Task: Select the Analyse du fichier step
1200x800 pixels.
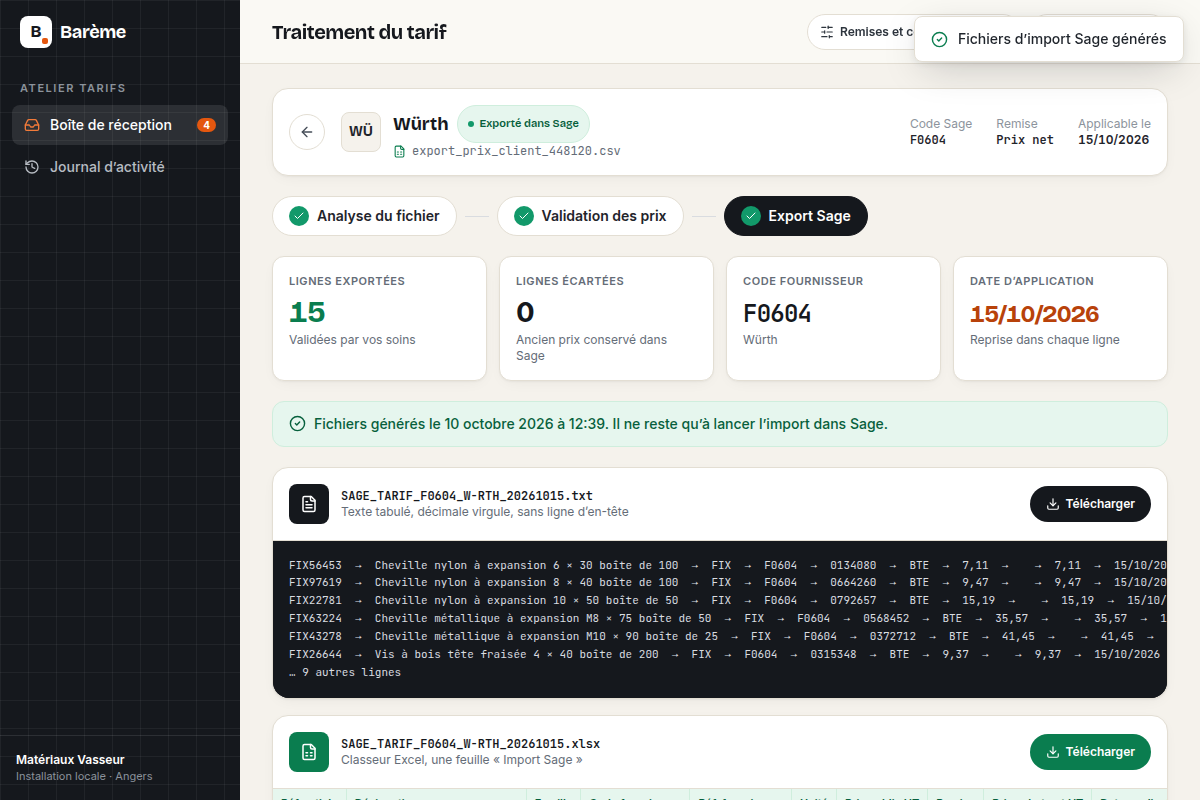Action: [x=364, y=216]
